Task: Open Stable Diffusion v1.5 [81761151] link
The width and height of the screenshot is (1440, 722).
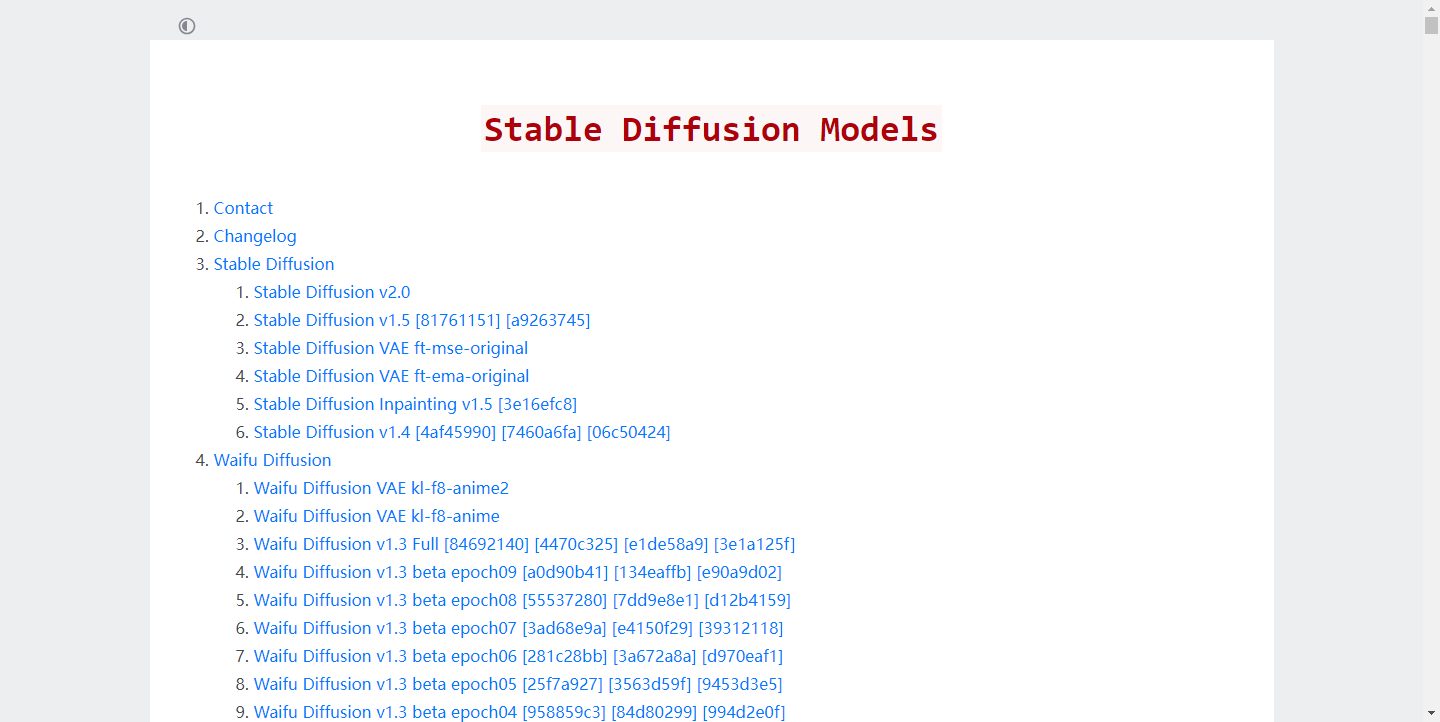Action: click(422, 320)
